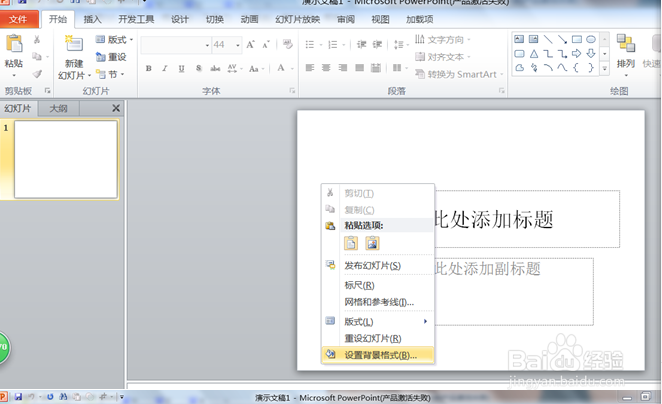Click the oval shape in gallery
The width and height of the screenshot is (662, 404).
pyautogui.click(x=591, y=40)
